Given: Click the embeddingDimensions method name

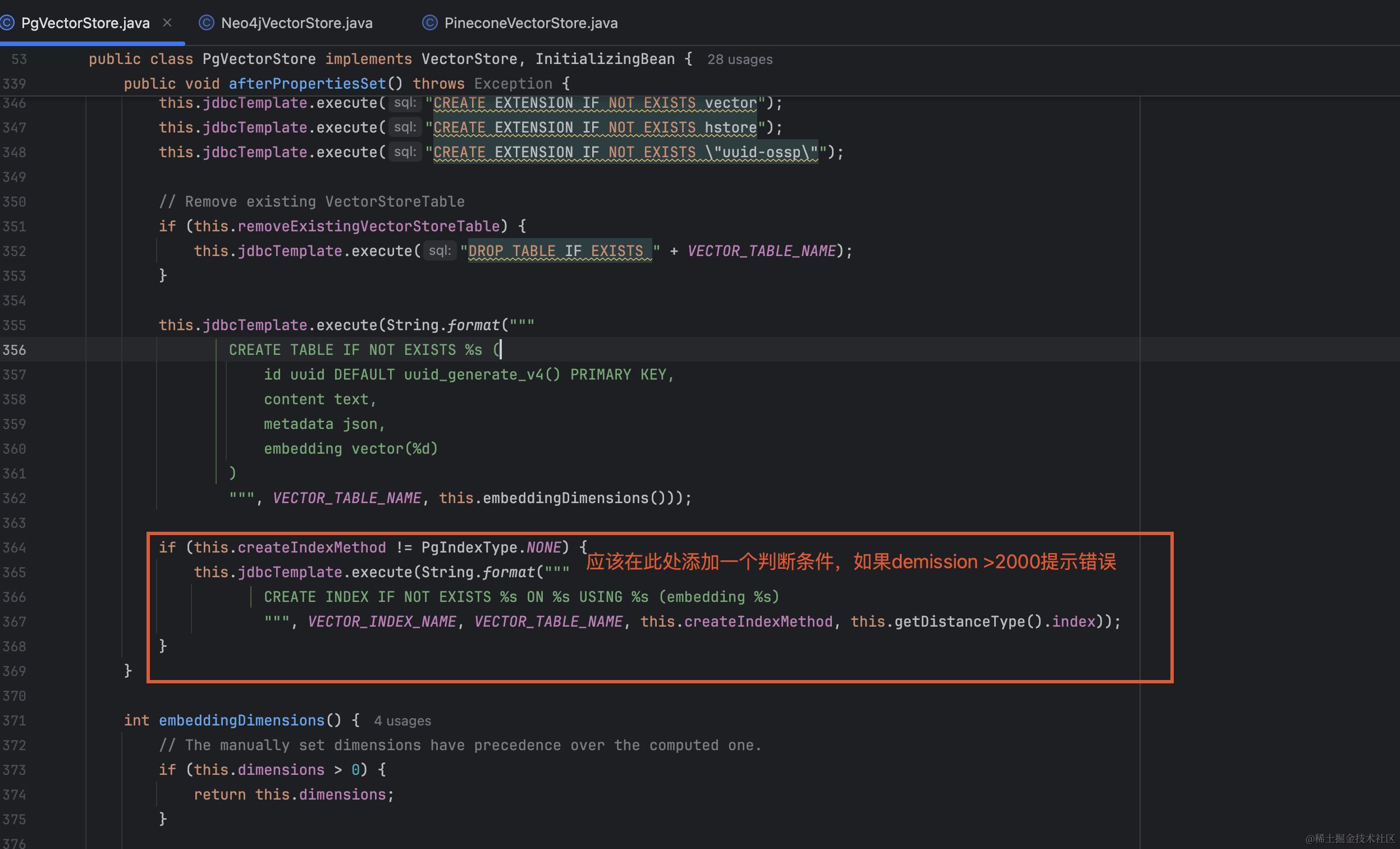Looking at the screenshot, I should pos(242,720).
